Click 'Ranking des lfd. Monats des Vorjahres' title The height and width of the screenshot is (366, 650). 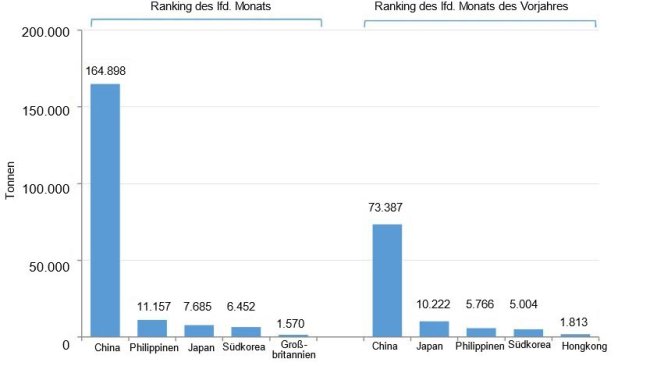pos(471,6)
